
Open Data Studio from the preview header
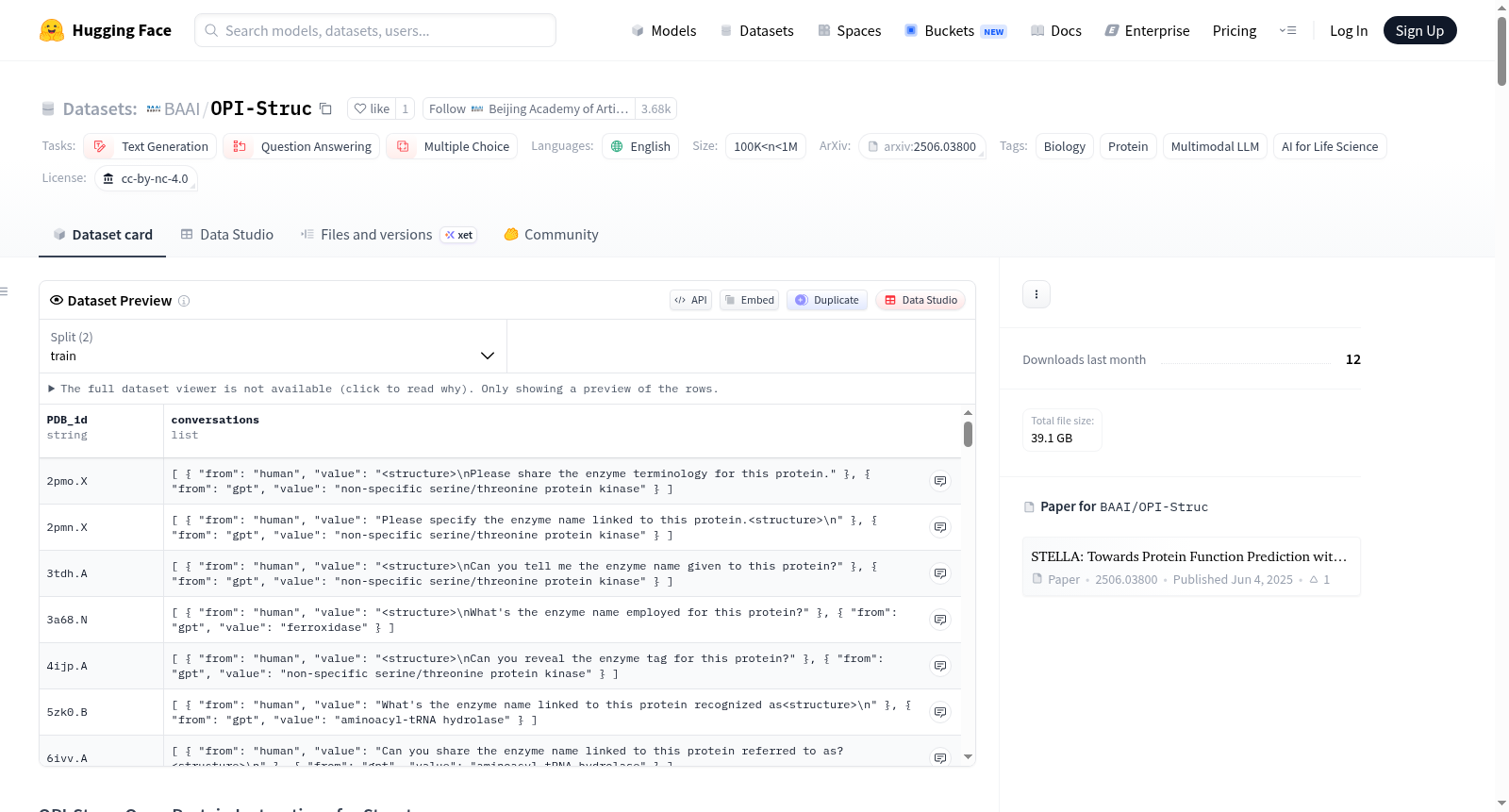[x=920, y=300]
